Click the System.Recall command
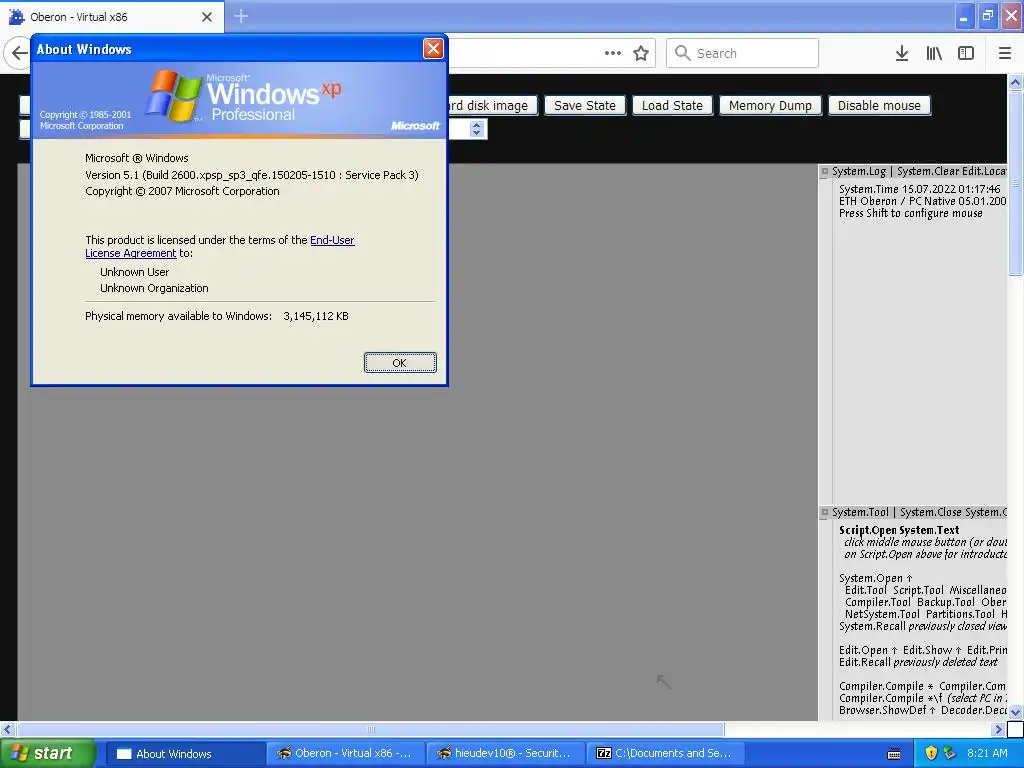Image resolution: width=1024 pixels, height=768 pixels. pos(872,626)
